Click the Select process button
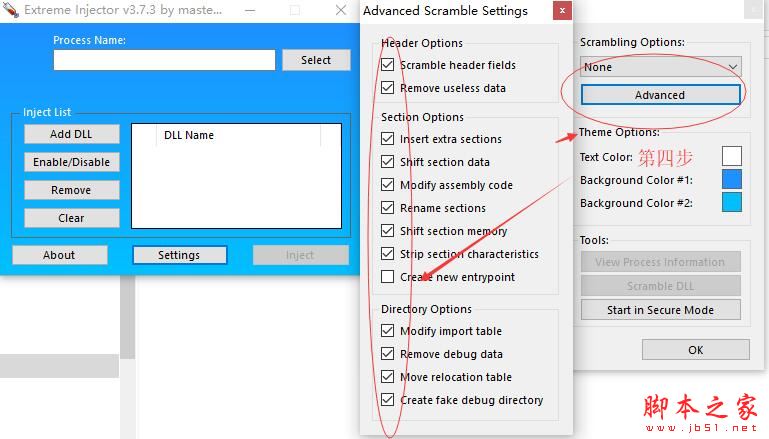Viewport: 769px width, 439px height. tap(316, 60)
